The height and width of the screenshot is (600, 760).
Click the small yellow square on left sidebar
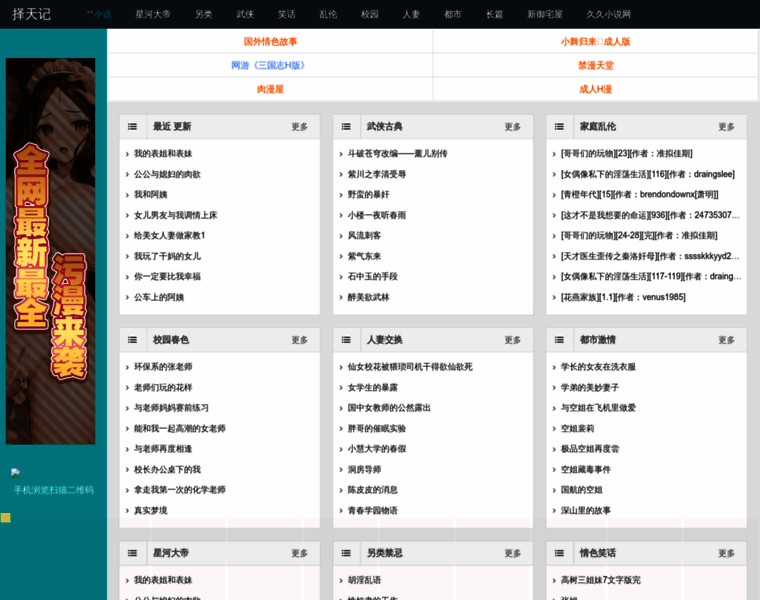click(x=6, y=517)
